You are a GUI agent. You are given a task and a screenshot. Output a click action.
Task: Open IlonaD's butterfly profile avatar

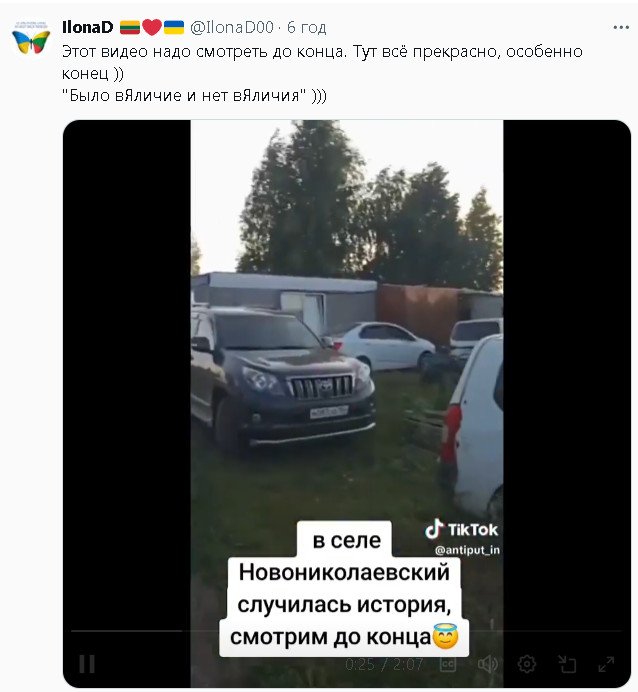(31, 38)
